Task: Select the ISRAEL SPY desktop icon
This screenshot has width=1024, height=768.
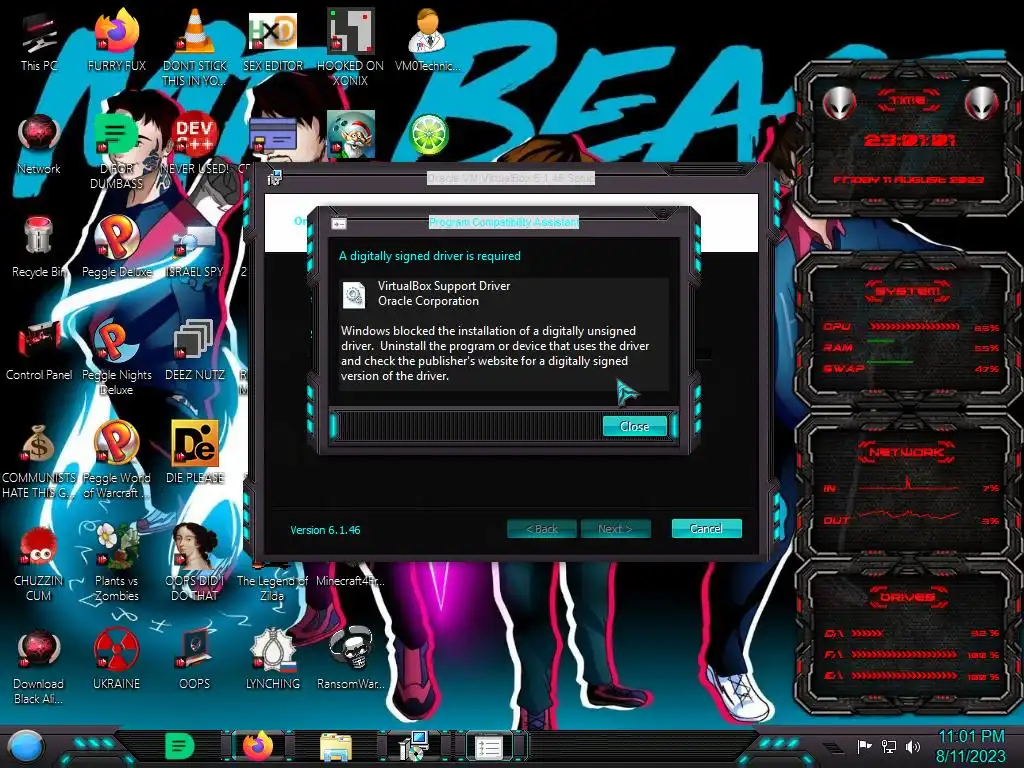Action: click(x=195, y=248)
